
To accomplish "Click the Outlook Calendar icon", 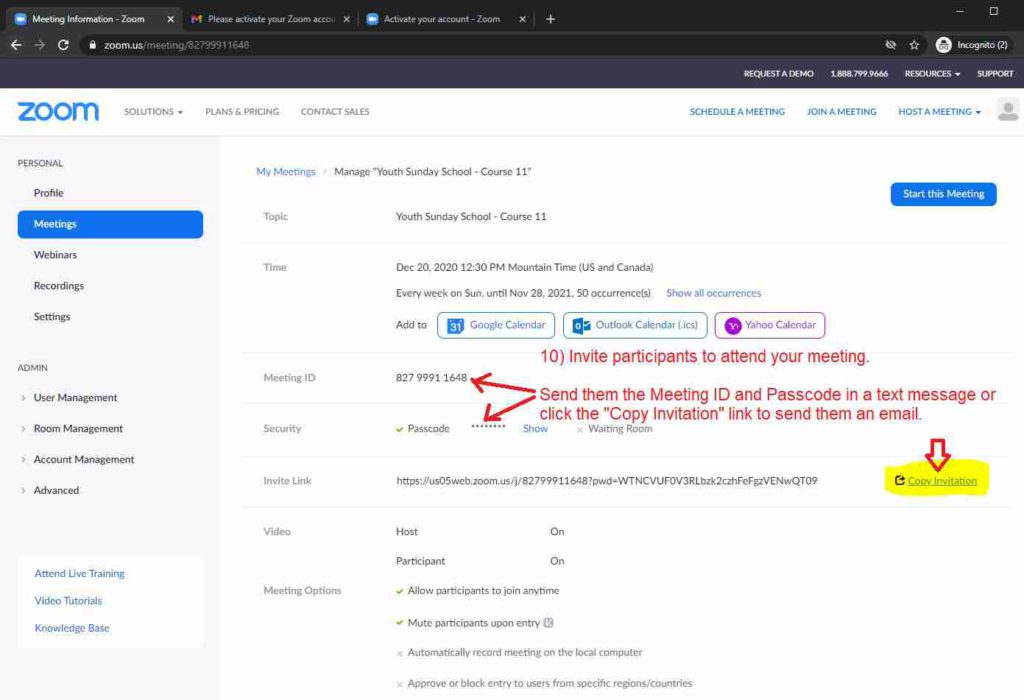I will pyautogui.click(x=581, y=325).
